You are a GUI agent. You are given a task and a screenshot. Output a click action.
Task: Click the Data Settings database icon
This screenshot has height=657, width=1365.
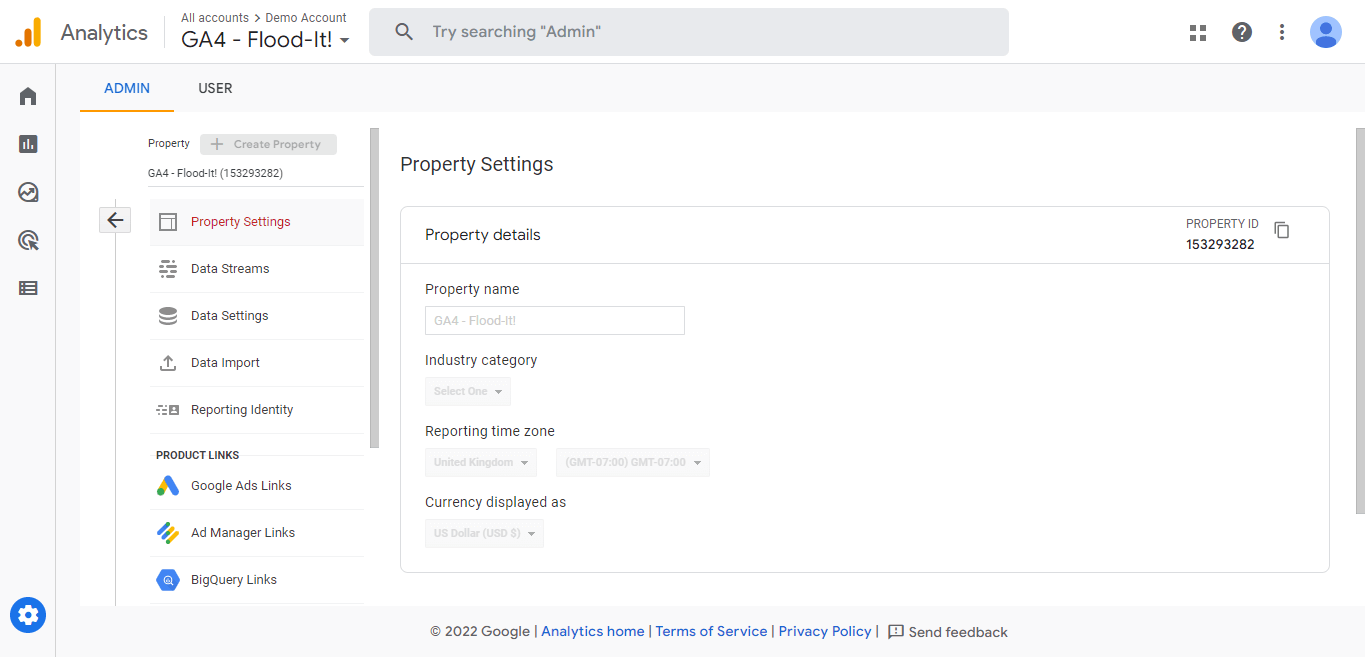(x=168, y=316)
